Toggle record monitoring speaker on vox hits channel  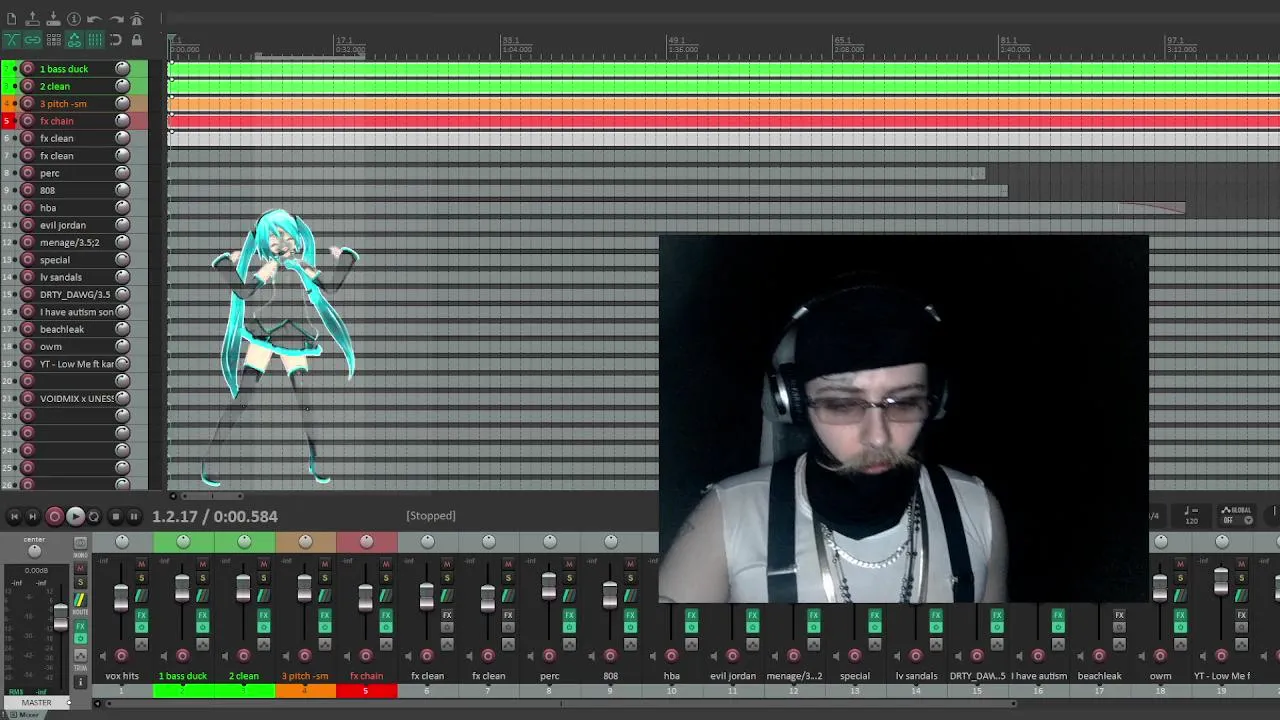click(103, 656)
